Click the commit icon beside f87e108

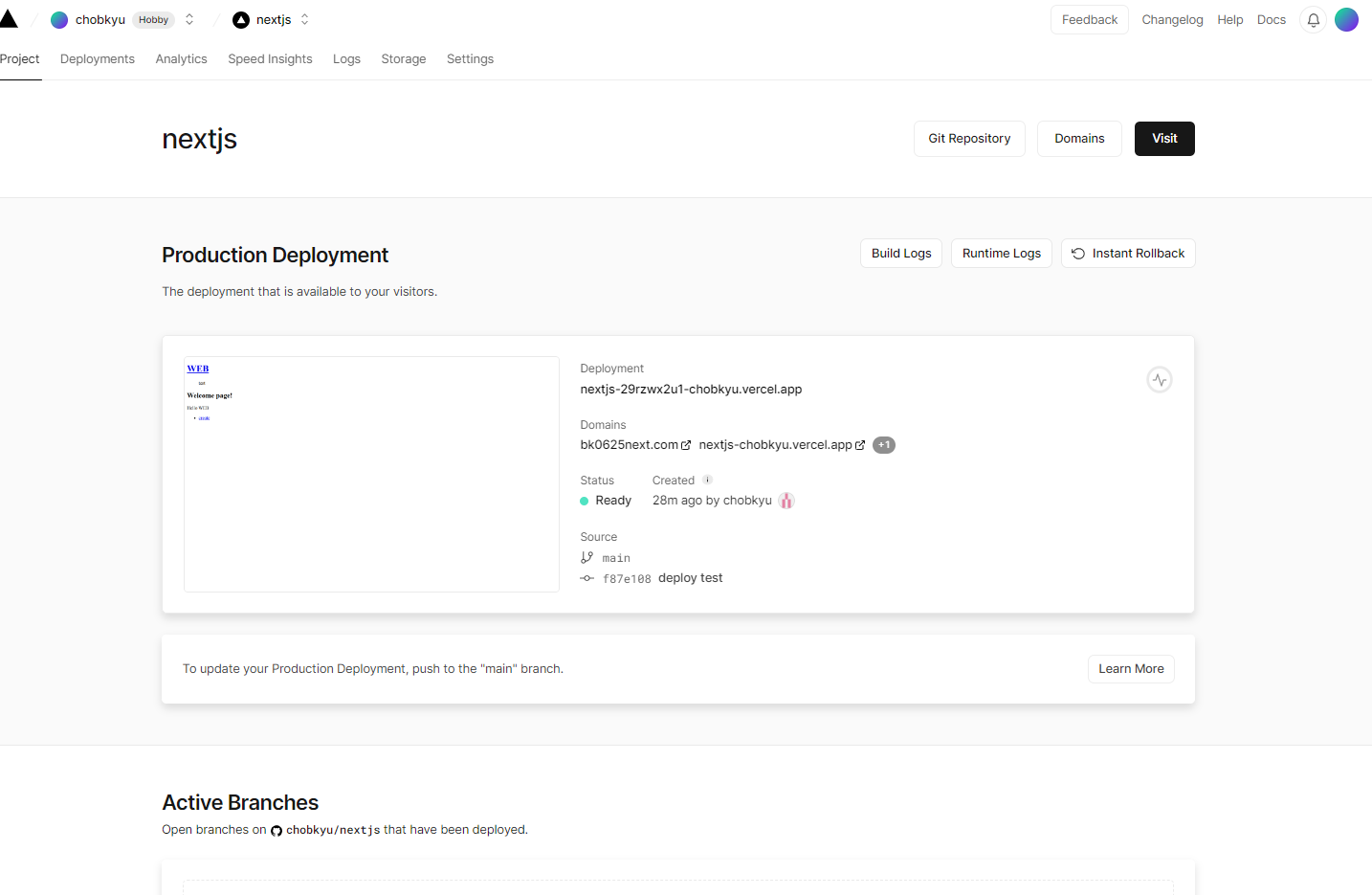click(587, 578)
